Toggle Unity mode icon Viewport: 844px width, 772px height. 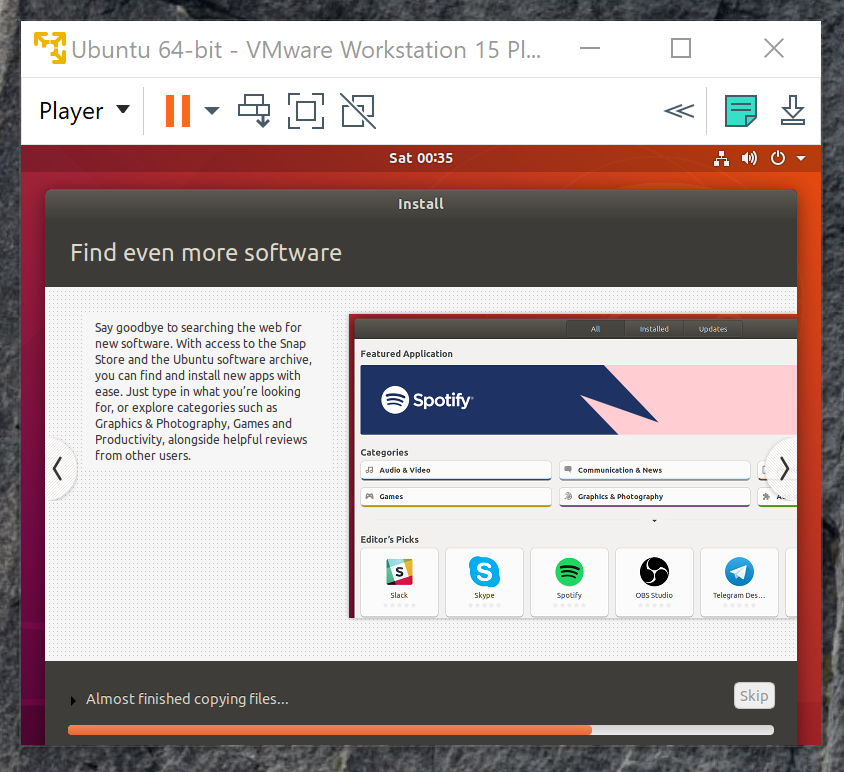pos(358,111)
